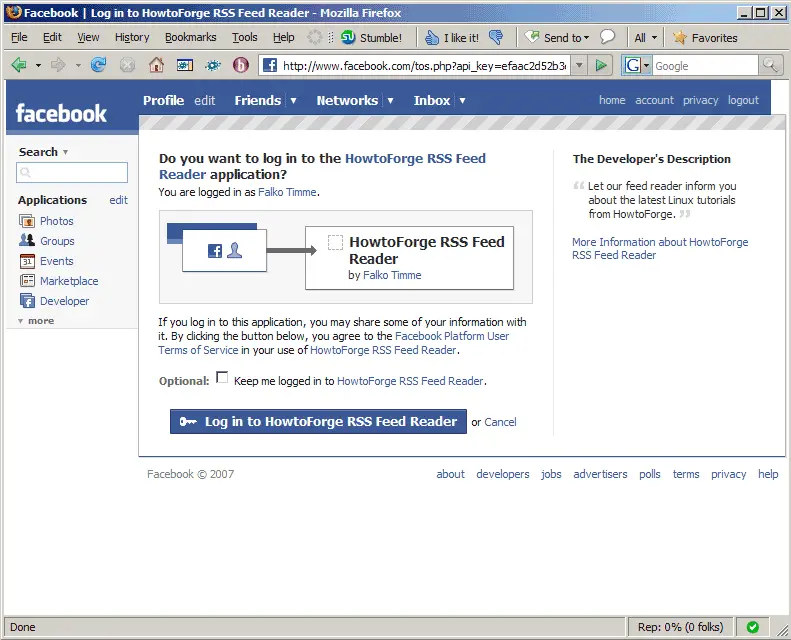791x640 pixels.
Task: Open the Bookmarks menu
Action: point(190,37)
